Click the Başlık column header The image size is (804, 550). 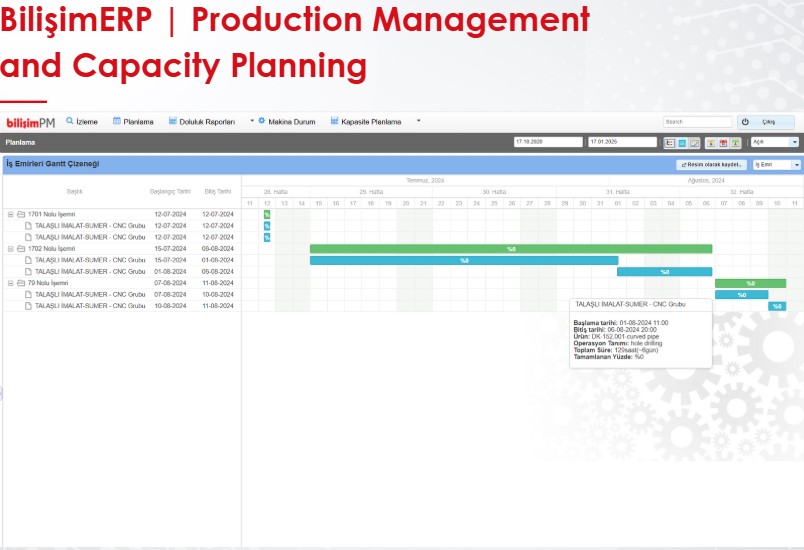(x=74, y=192)
